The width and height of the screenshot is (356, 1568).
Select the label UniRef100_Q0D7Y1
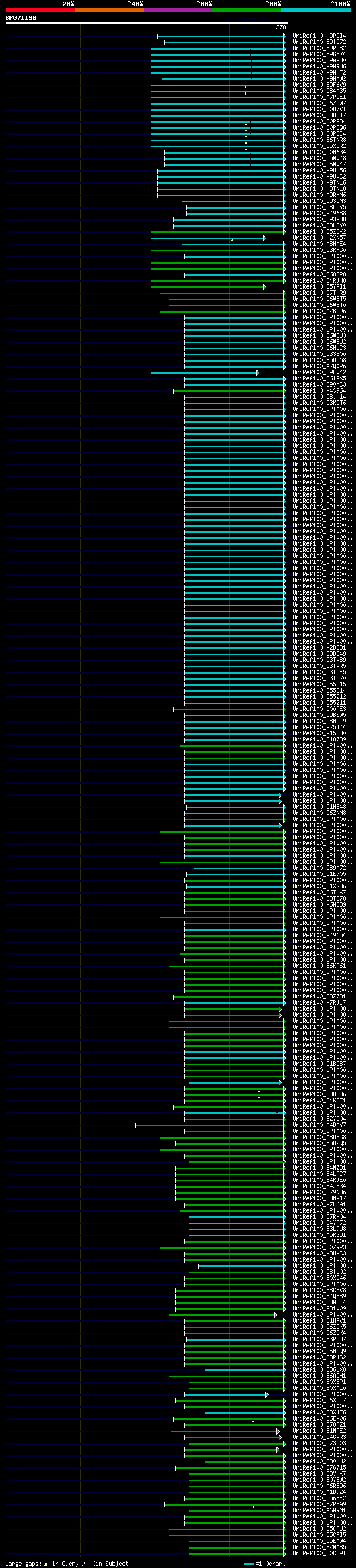point(319,110)
